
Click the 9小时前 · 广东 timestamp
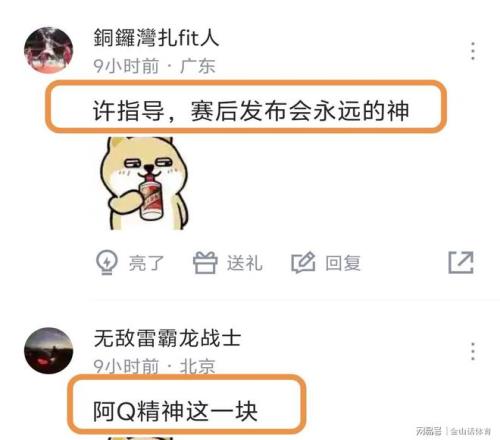[x=154, y=66]
